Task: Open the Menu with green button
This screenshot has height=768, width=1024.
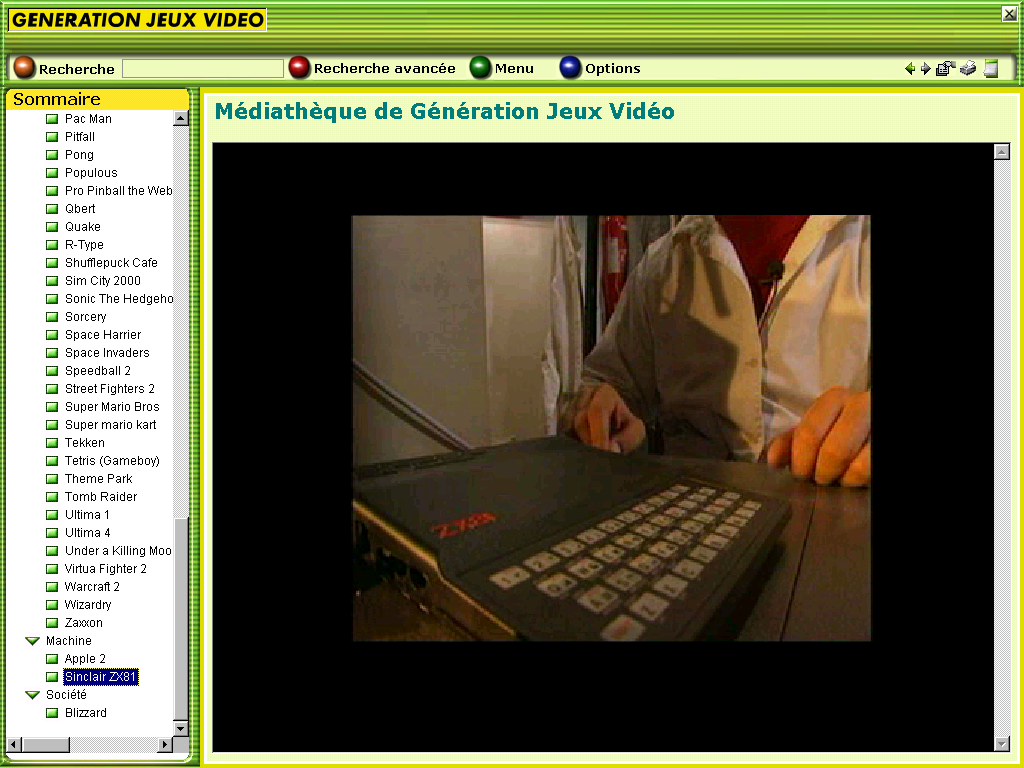Action: click(481, 68)
